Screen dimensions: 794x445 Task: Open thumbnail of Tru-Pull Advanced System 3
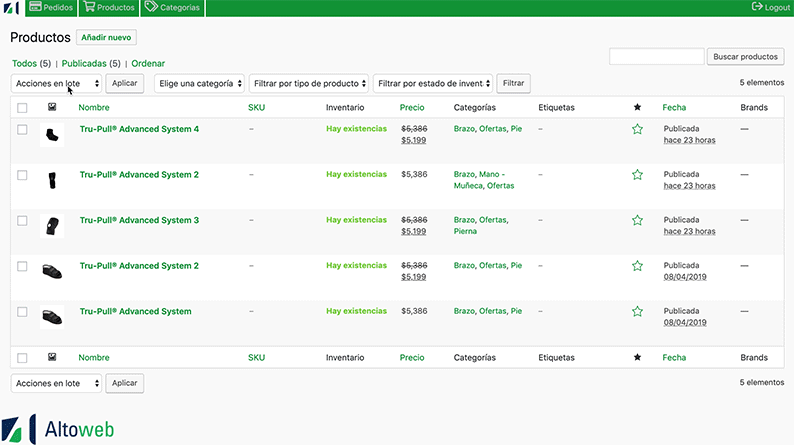pyautogui.click(x=52, y=226)
